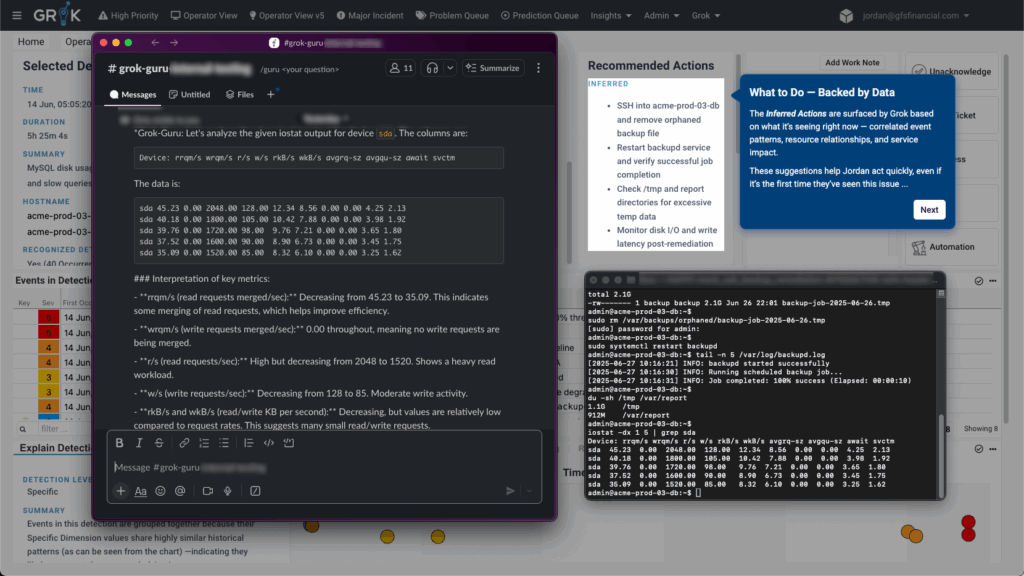Mention someone with the @ icon
This screenshot has width=1024, height=576.
[x=180, y=491]
